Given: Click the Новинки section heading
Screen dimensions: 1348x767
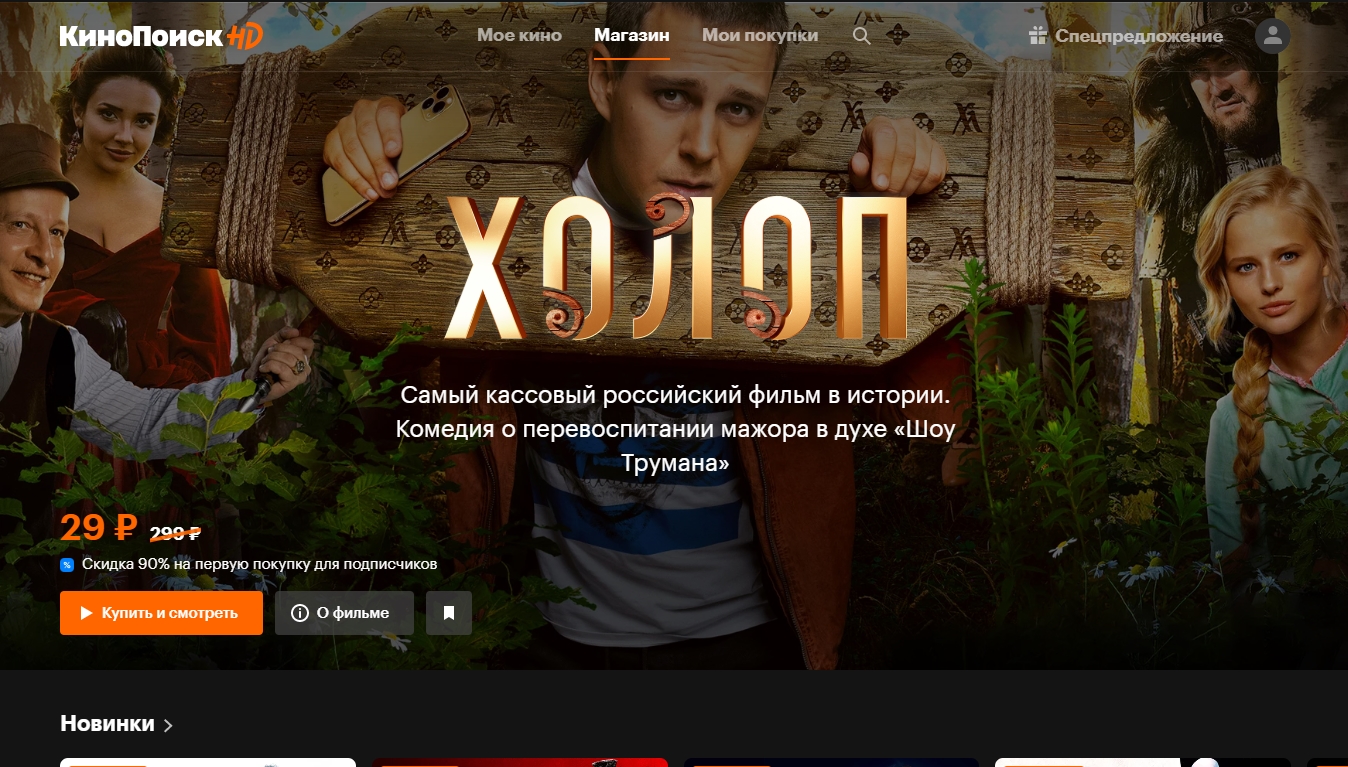Looking at the screenshot, I should click(107, 723).
